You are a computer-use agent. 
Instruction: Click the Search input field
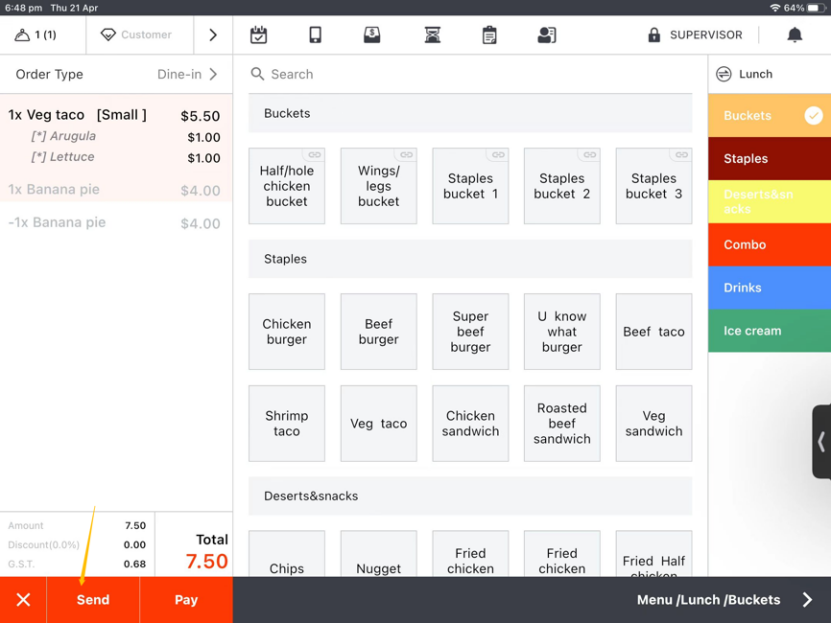tap(470, 74)
